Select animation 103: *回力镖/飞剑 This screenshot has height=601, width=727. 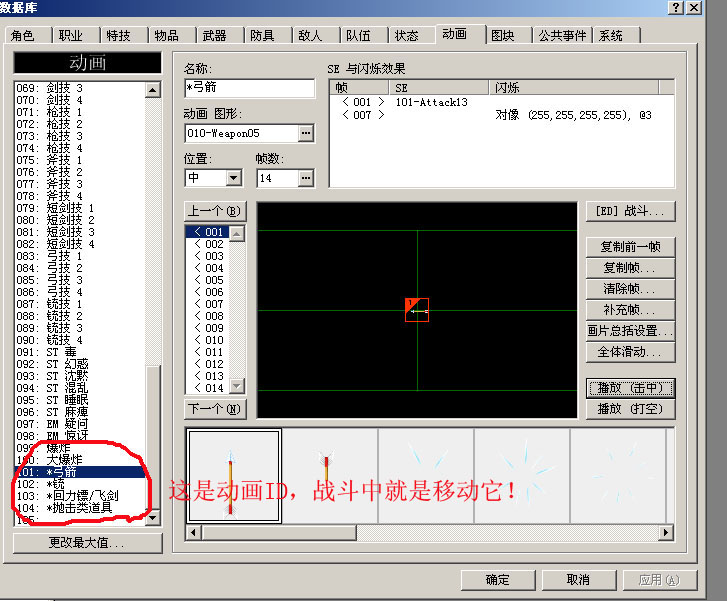(x=80, y=496)
